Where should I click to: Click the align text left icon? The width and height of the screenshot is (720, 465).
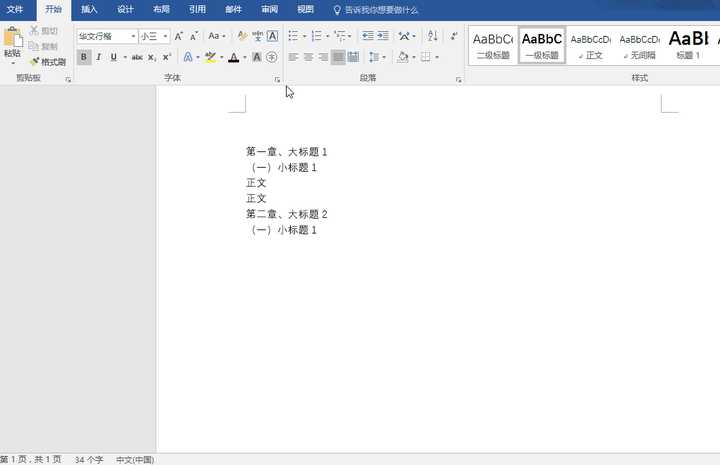(293, 57)
